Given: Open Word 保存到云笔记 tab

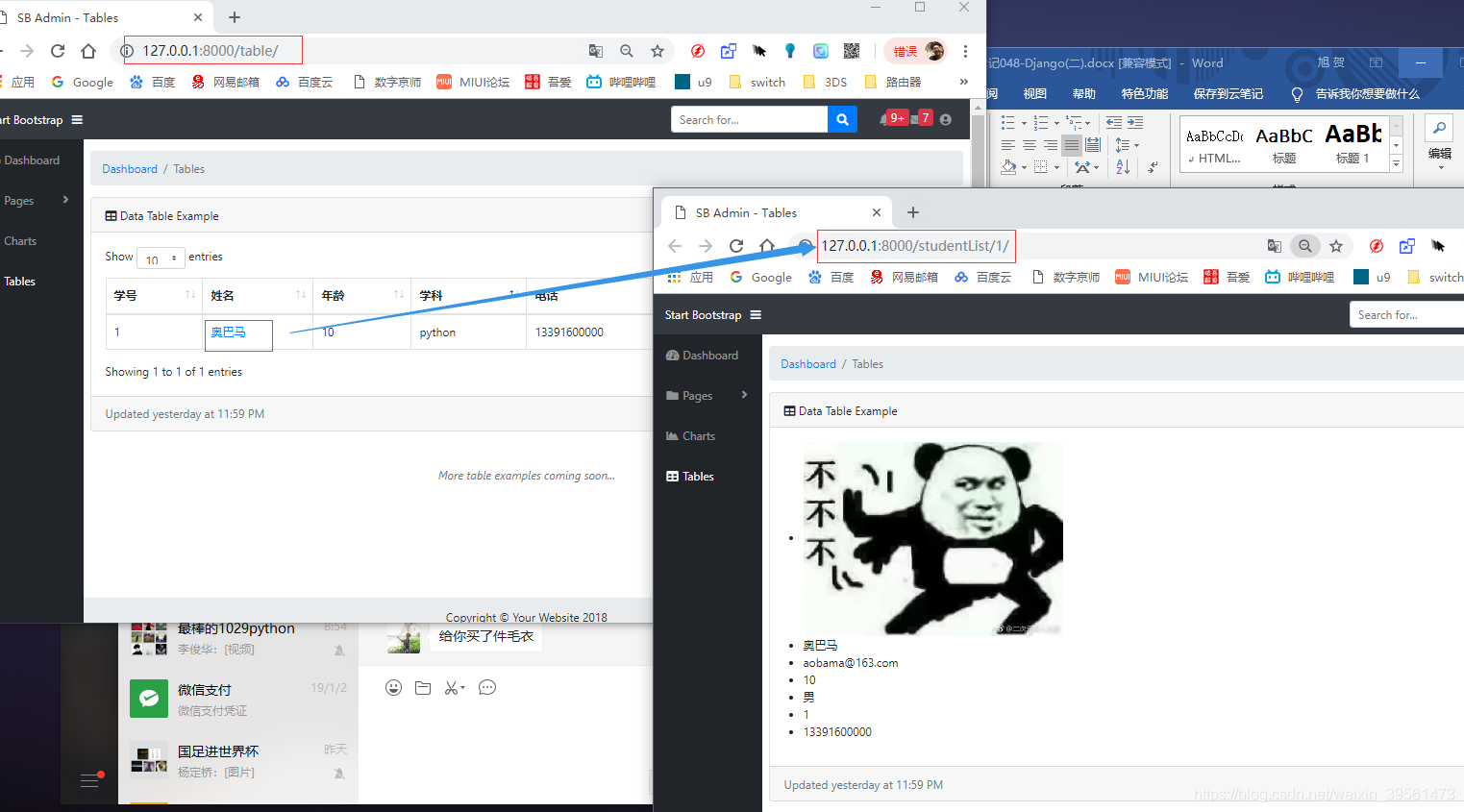Looking at the screenshot, I should tap(1228, 93).
